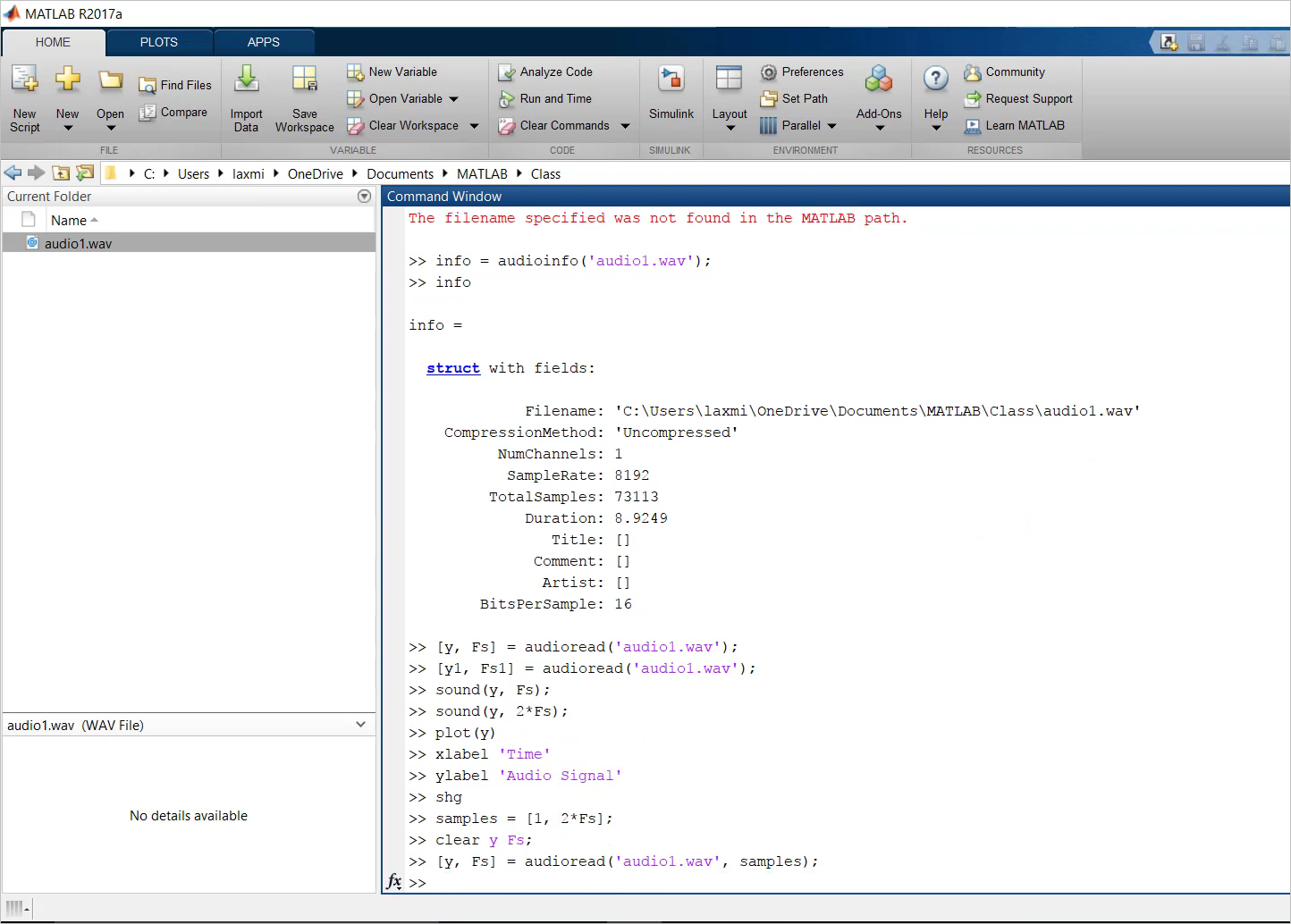Screen dimensions: 1291x924
Task: Click the struct hyperlink in Command Window
Action: click(453, 368)
